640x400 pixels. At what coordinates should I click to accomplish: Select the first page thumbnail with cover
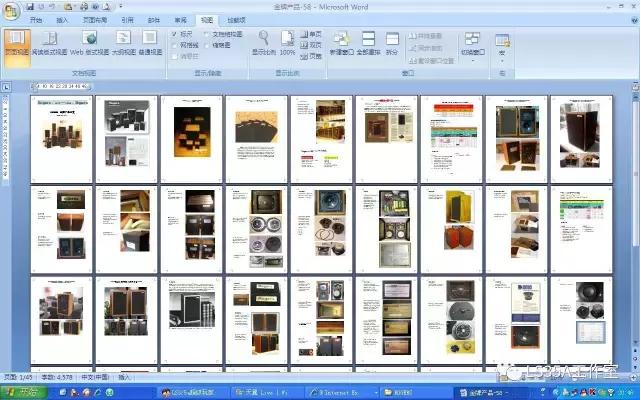[62, 139]
